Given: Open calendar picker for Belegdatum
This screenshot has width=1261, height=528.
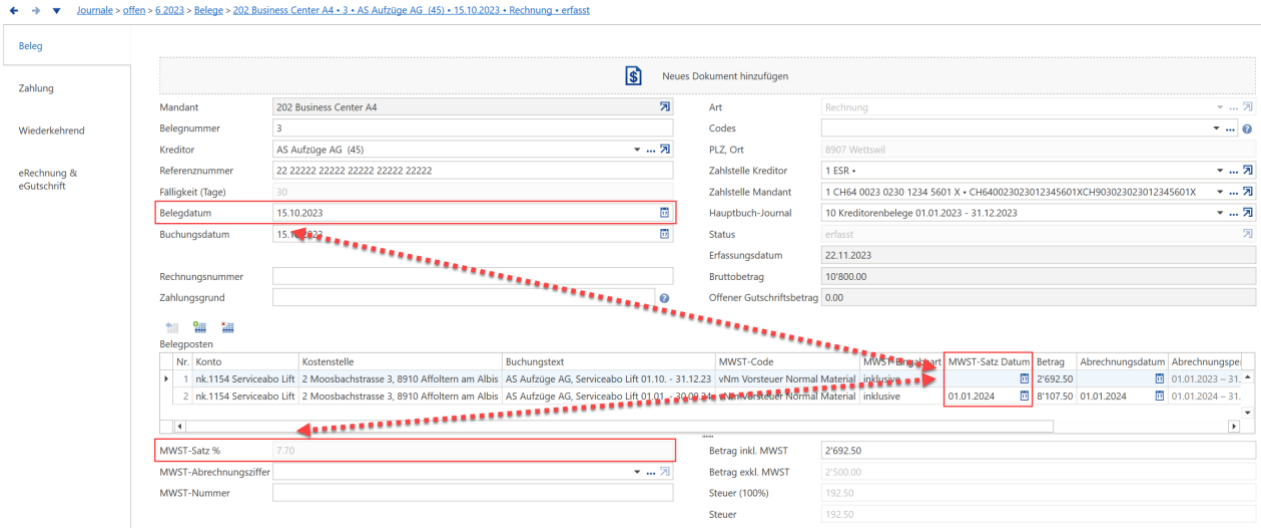Looking at the screenshot, I should click(x=663, y=213).
